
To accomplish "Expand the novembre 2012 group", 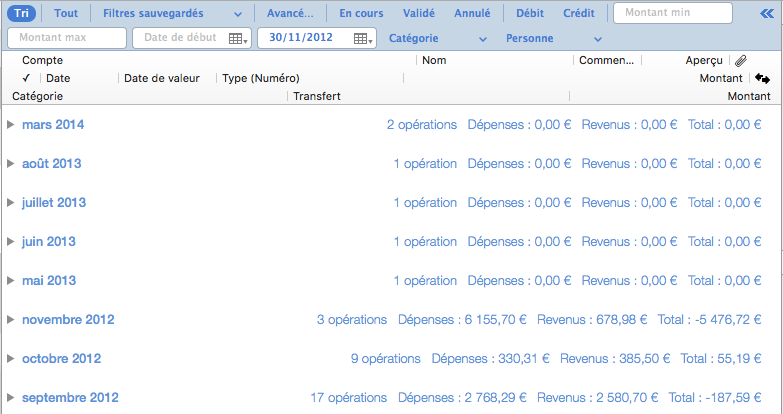I will point(11,320).
